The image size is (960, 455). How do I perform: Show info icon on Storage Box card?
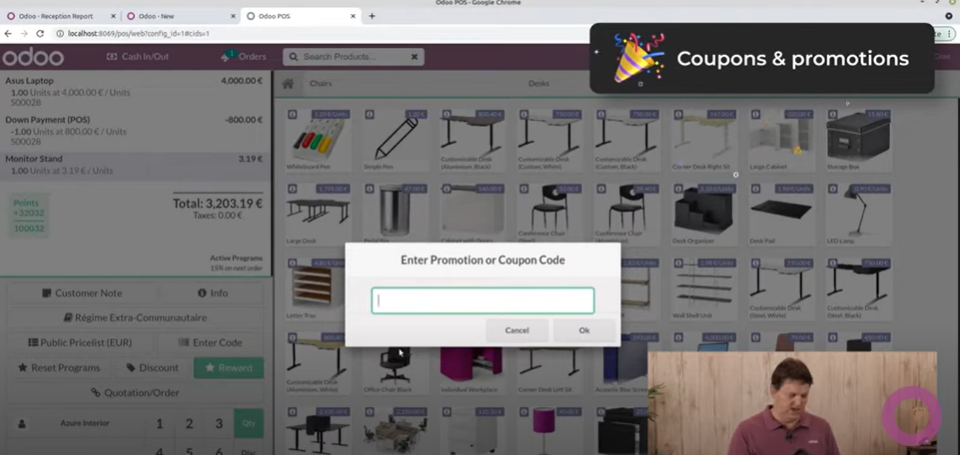(833, 114)
